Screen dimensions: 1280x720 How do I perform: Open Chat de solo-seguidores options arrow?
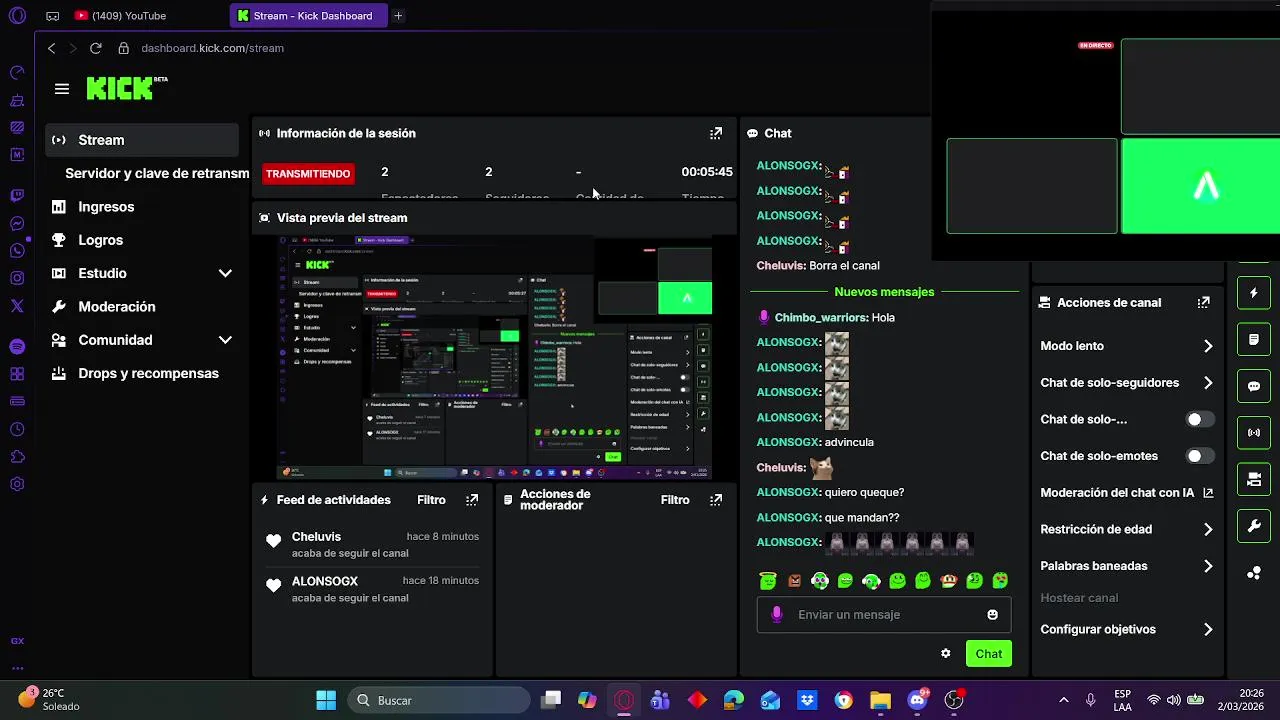click(1208, 383)
